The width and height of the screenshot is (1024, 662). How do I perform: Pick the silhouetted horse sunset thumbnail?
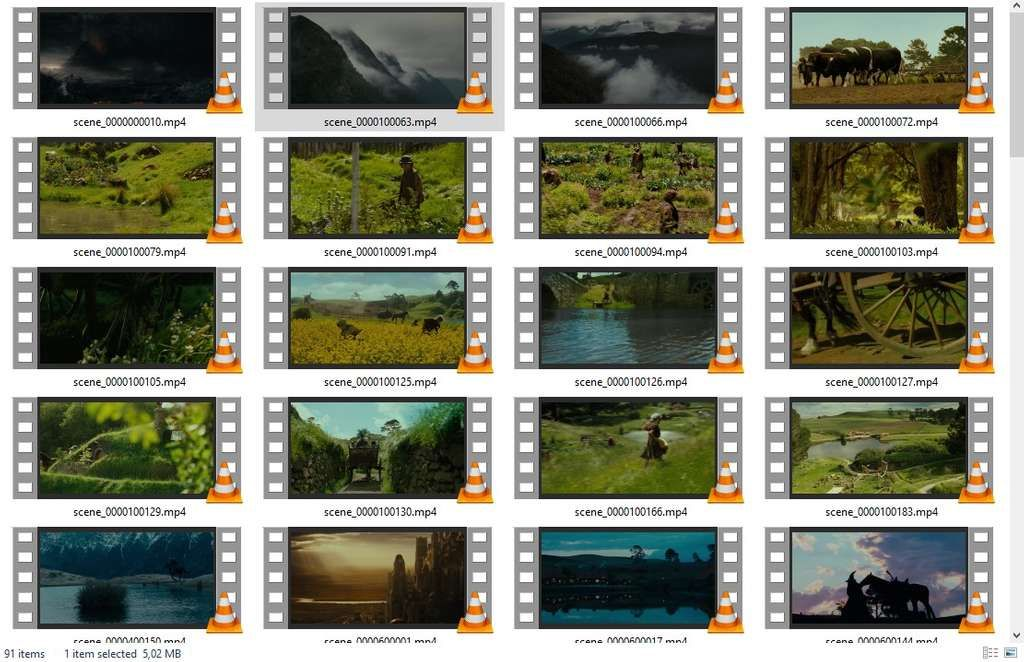(x=879, y=578)
